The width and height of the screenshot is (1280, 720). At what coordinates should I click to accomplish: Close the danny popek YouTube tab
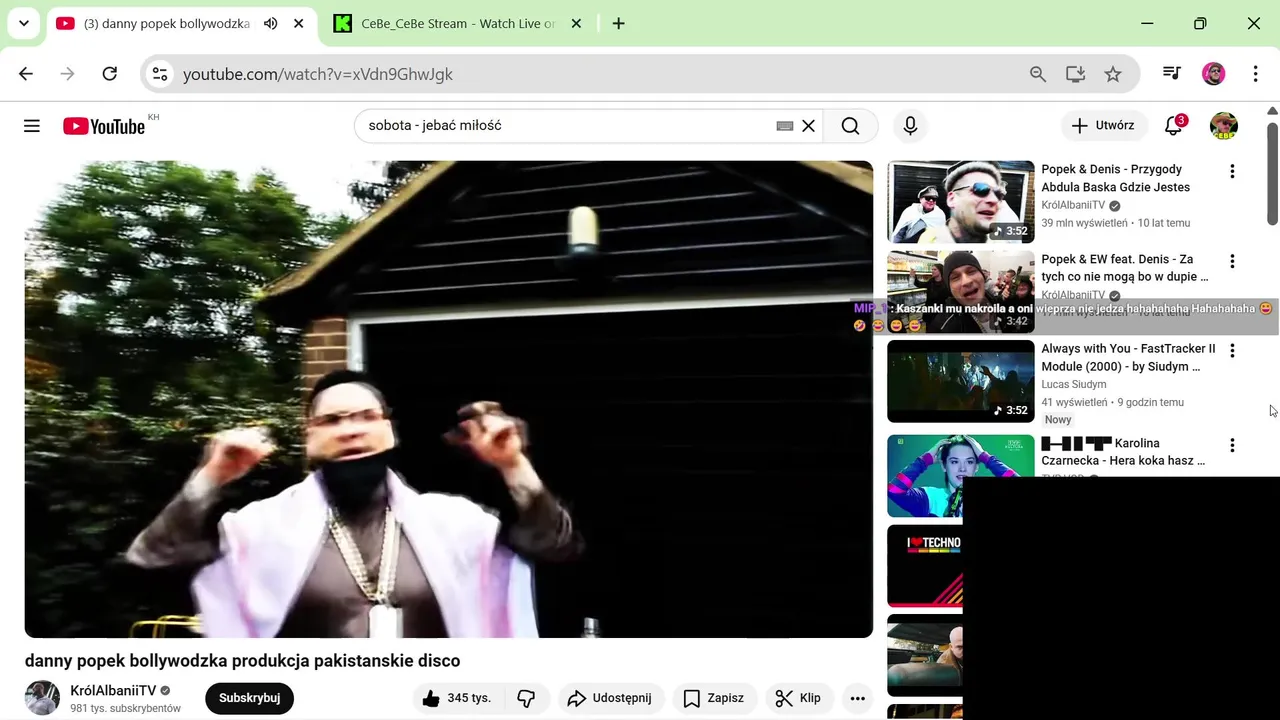pos(298,23)
